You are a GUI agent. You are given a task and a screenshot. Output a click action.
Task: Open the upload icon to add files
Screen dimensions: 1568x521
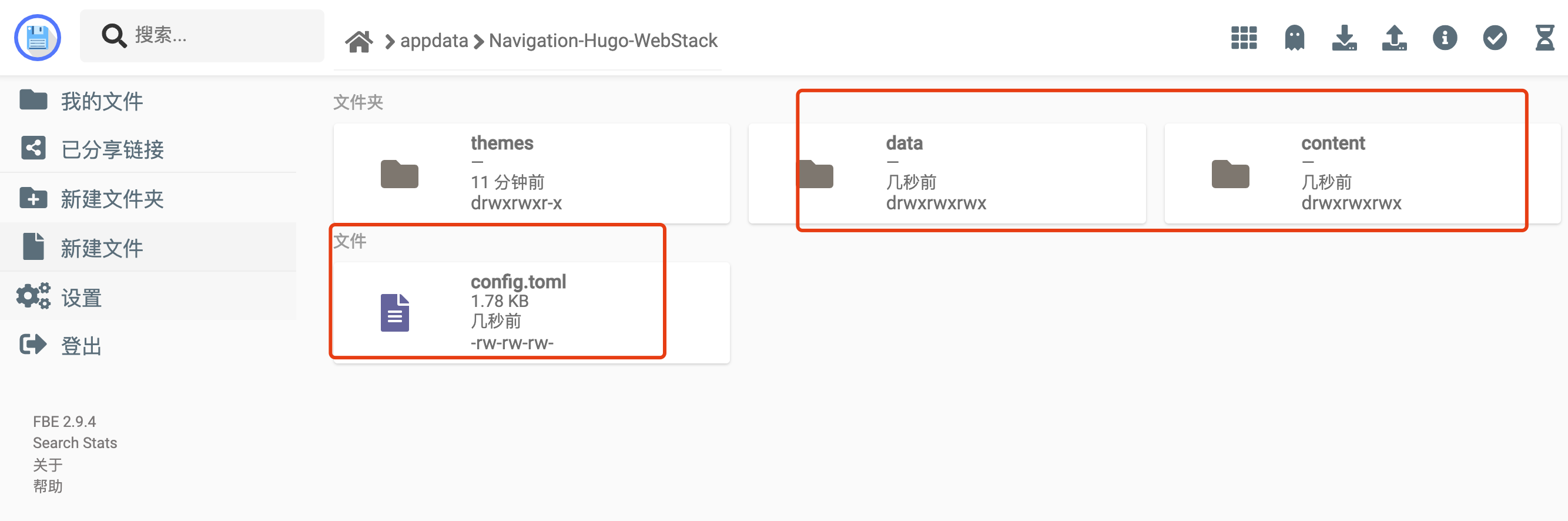(x=1395, y=38)
